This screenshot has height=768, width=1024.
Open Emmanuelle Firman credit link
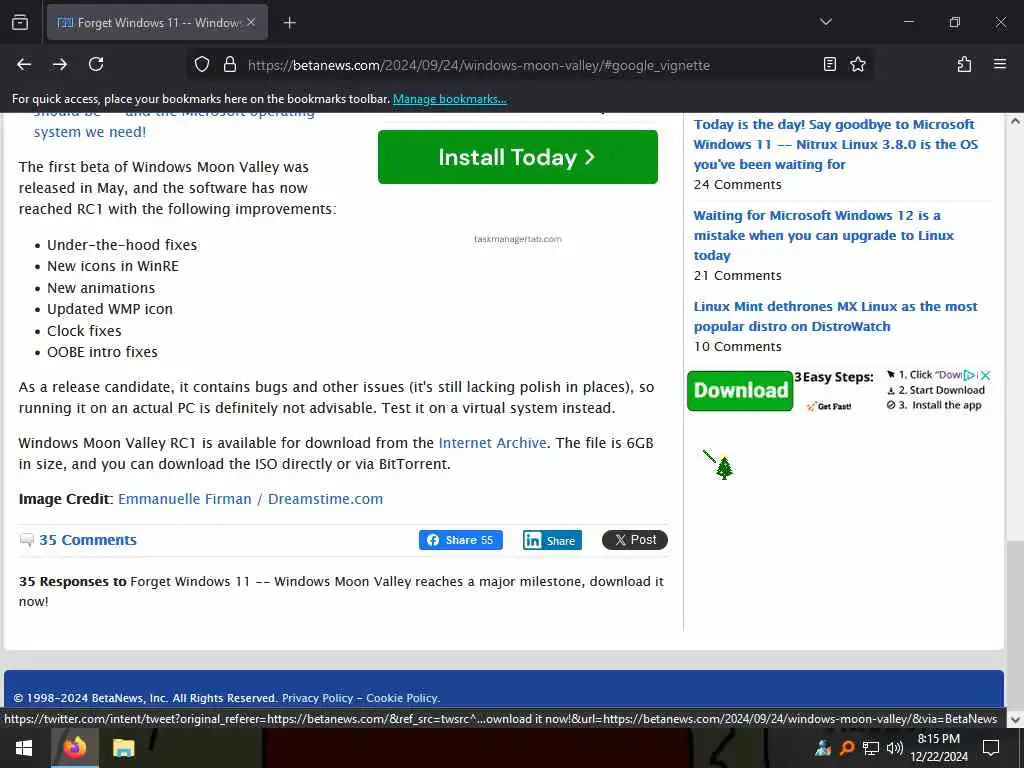[184, 499]
